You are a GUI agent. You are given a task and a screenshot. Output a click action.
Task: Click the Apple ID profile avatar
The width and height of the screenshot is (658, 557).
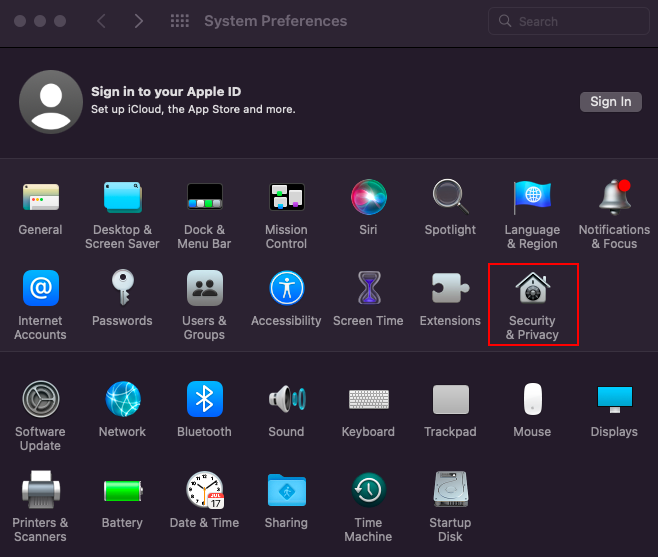pyautogui.click(x=51, y=102)
